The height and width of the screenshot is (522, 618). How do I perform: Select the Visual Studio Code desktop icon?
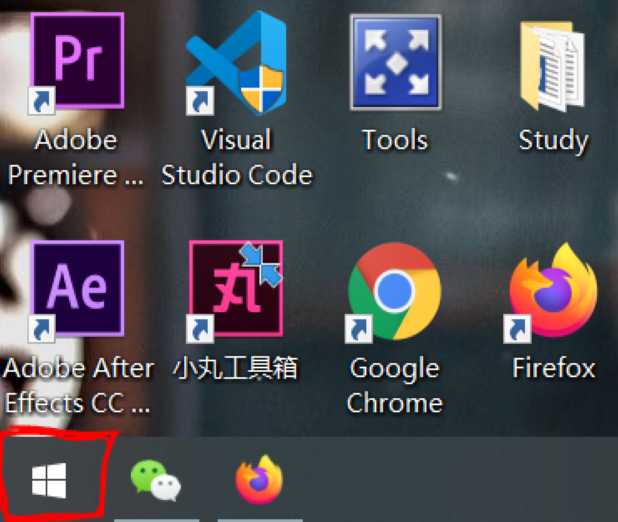[236, 62]
